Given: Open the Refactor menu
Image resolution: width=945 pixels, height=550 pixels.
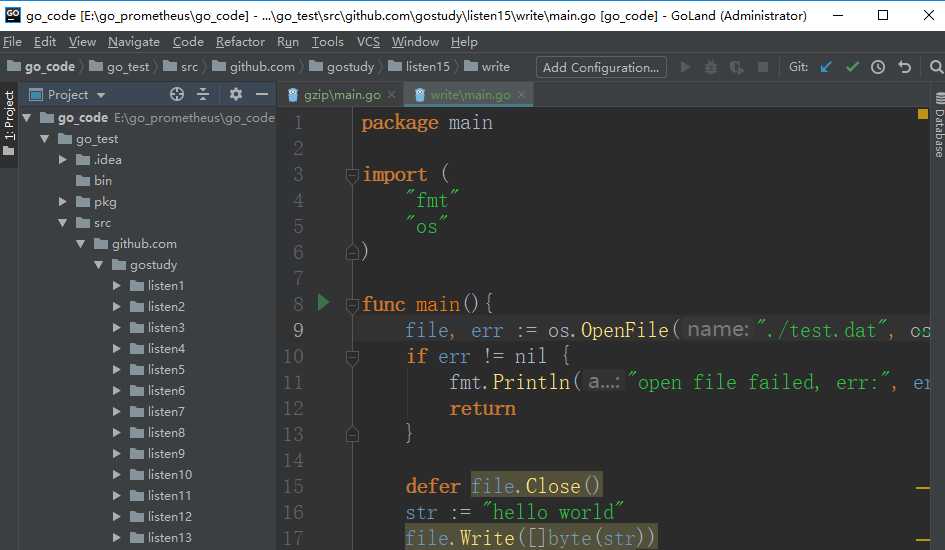Looking at the screenshot, I should (240, 42).
